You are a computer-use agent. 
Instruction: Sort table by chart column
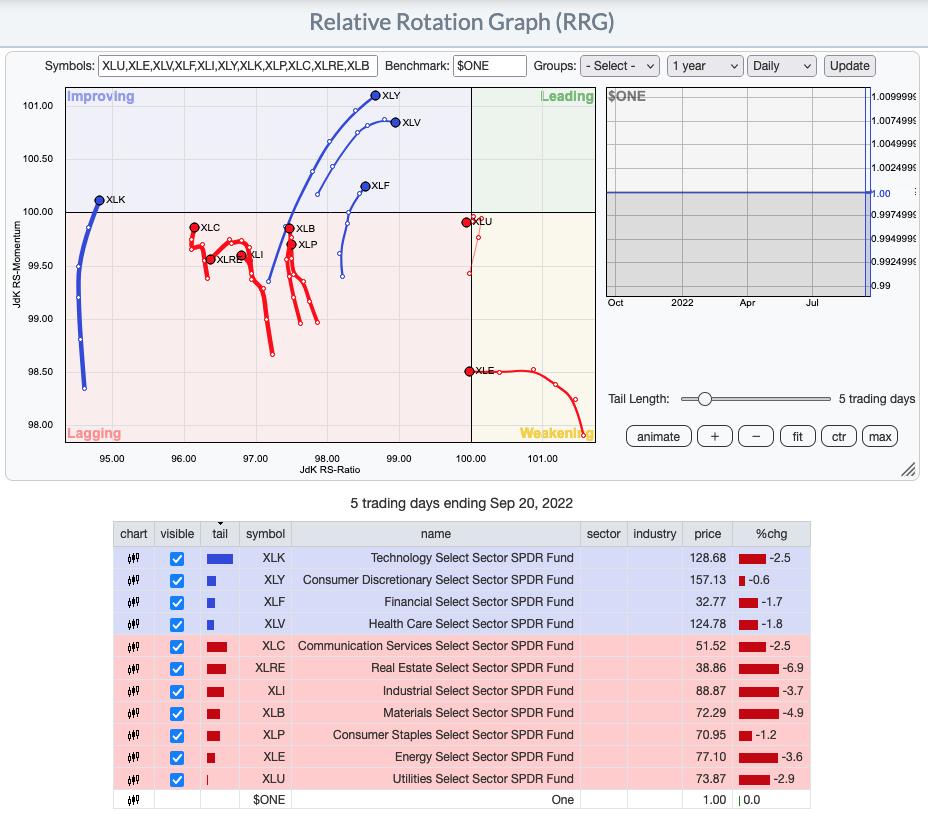tap(134, 534)
